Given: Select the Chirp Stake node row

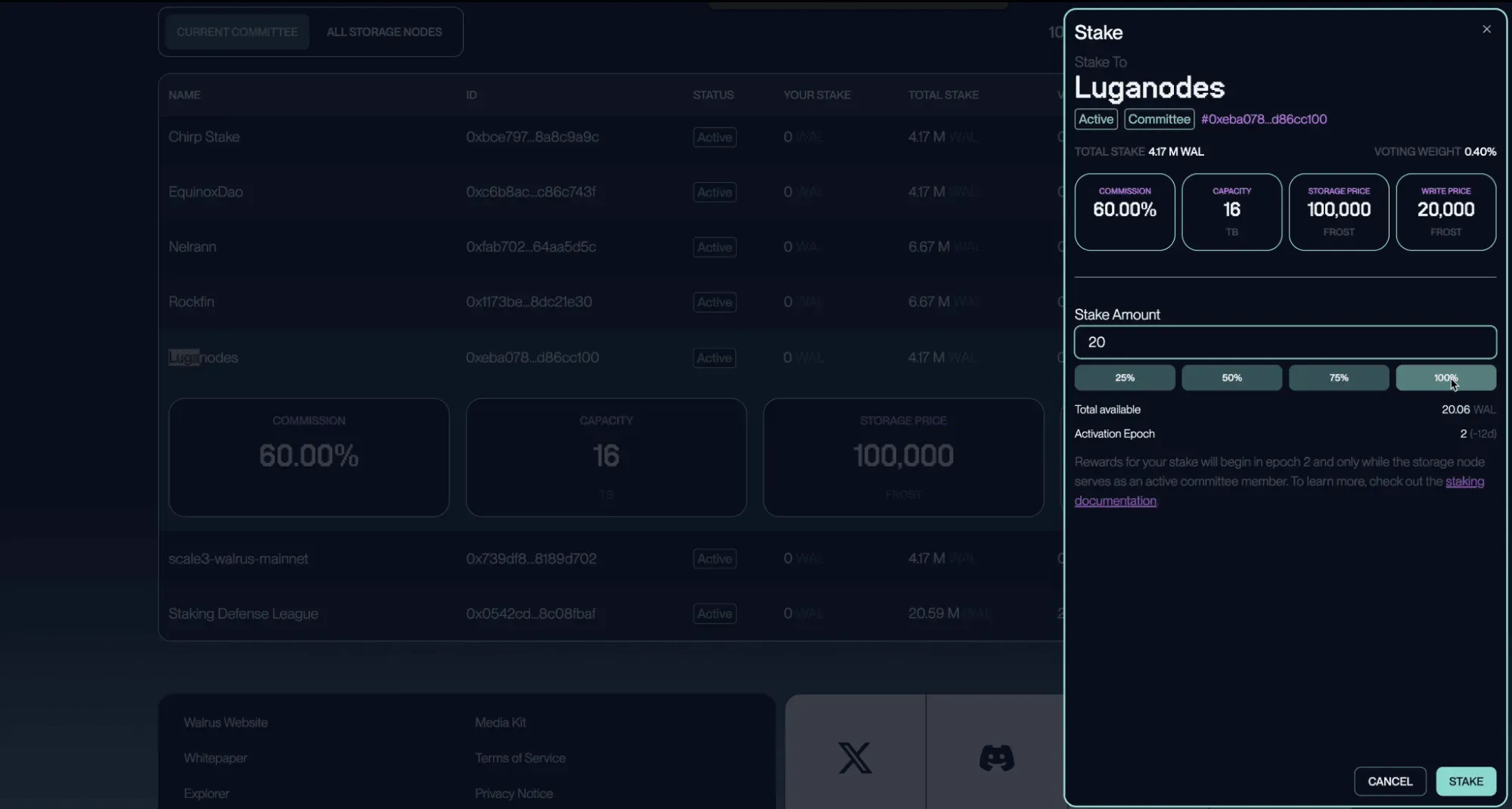Looking at the screenshot, I should tap(610, 137).
